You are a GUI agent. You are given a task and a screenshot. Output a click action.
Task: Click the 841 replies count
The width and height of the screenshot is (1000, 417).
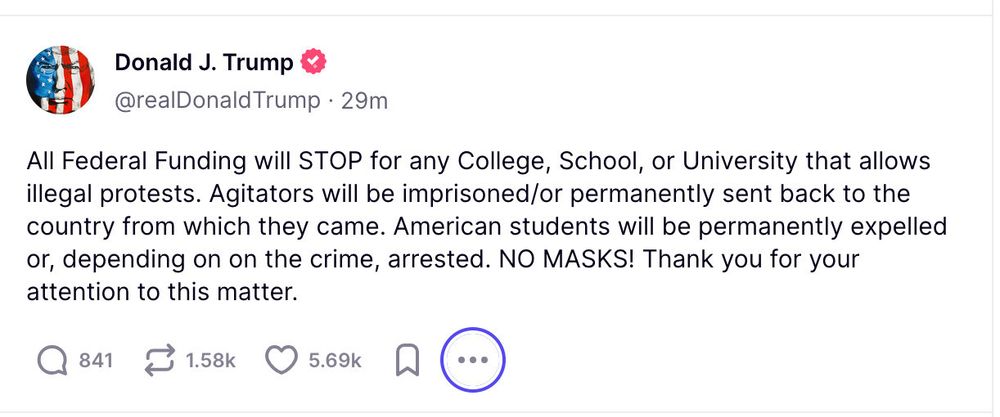96,360
